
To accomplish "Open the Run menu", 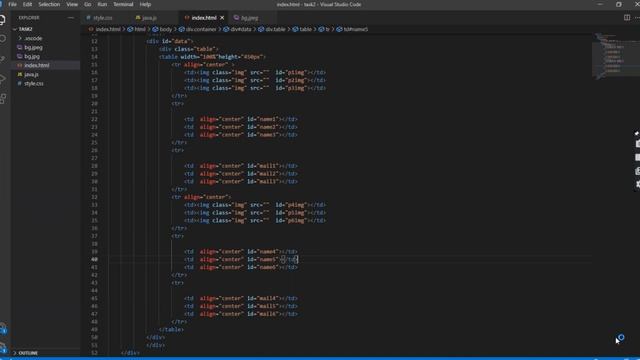I will [x=102, y=4].
